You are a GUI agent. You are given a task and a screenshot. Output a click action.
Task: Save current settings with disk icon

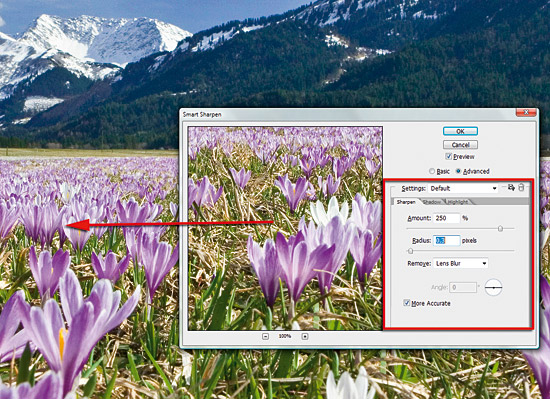tap(511, 188)
